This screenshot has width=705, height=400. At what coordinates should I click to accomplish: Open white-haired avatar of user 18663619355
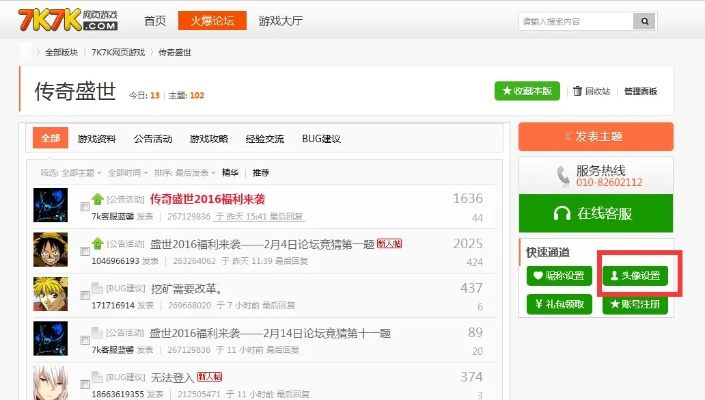coord(50,383)
